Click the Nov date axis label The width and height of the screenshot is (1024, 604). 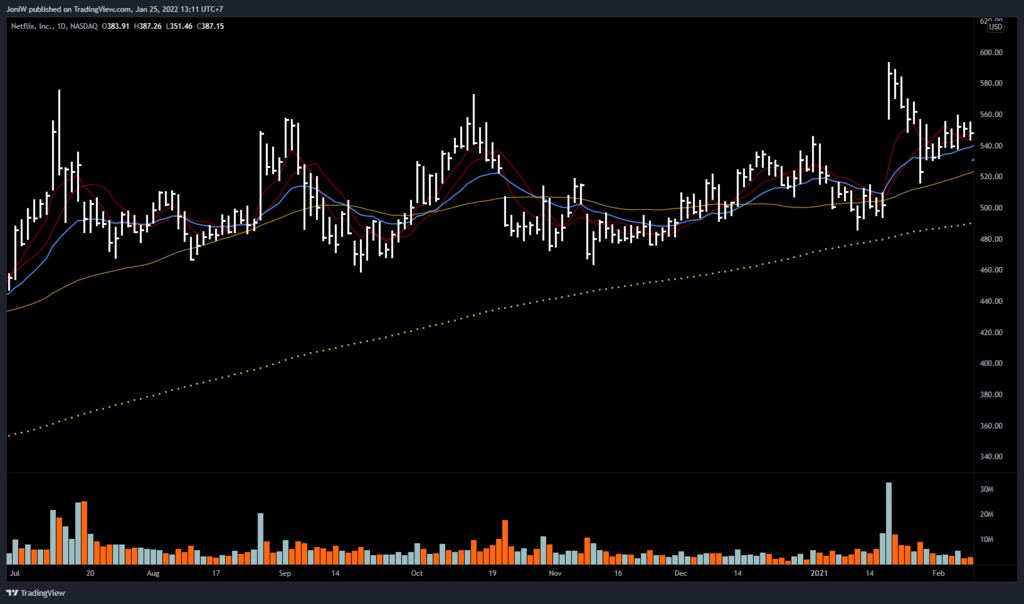pyautogui.click(x=556, y=575)
